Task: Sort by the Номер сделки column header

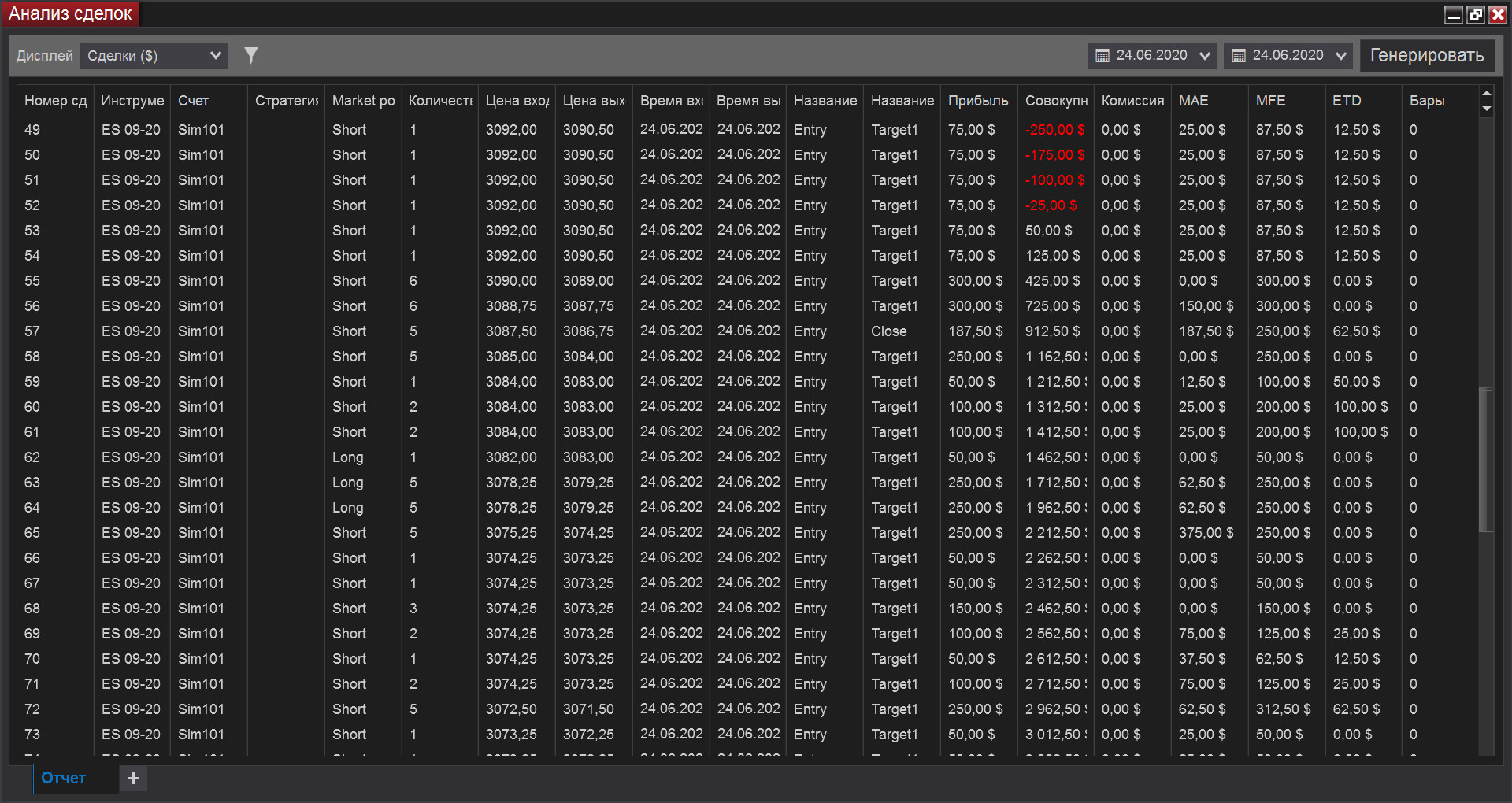Action: 55,101
